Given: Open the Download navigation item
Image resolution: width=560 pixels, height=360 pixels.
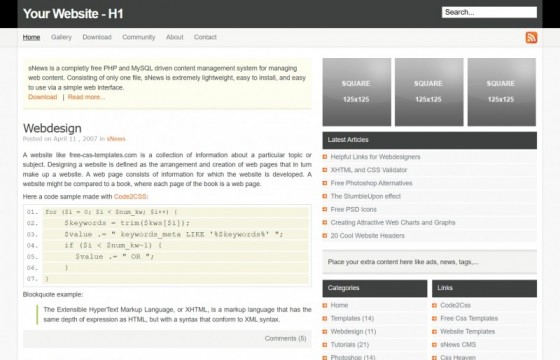Looking at the screenshot, I should [97, 37].
